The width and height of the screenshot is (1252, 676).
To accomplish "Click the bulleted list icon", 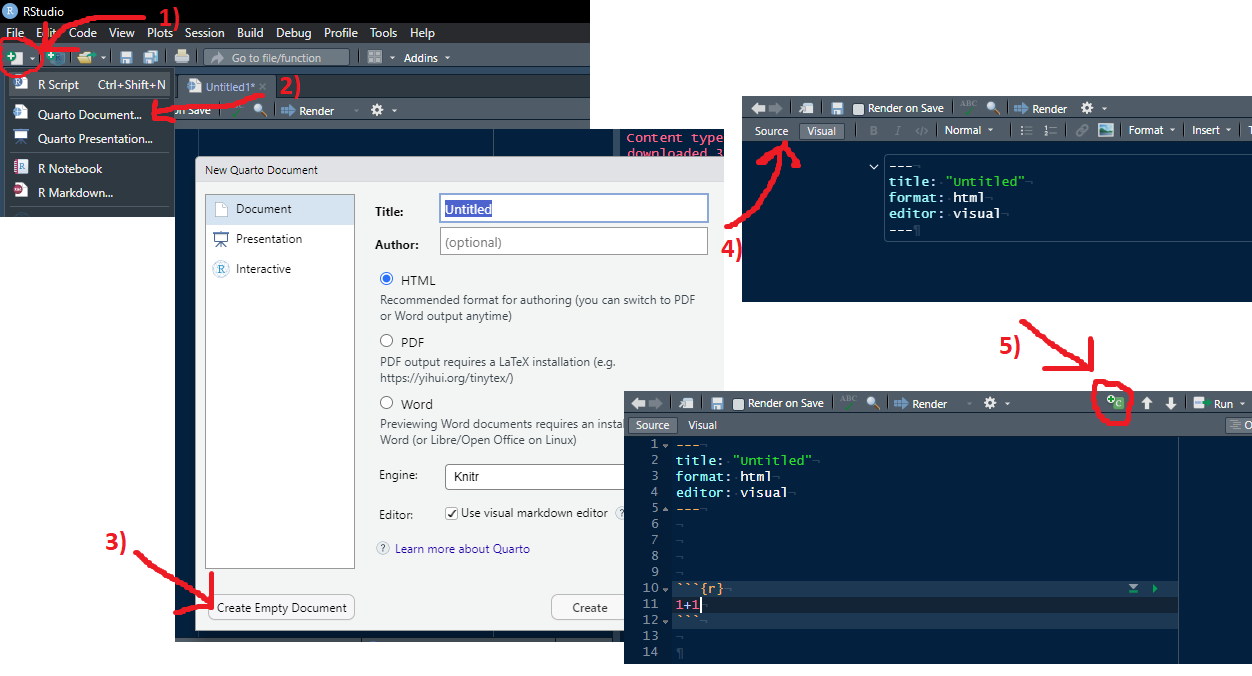I will (1026, 130).
